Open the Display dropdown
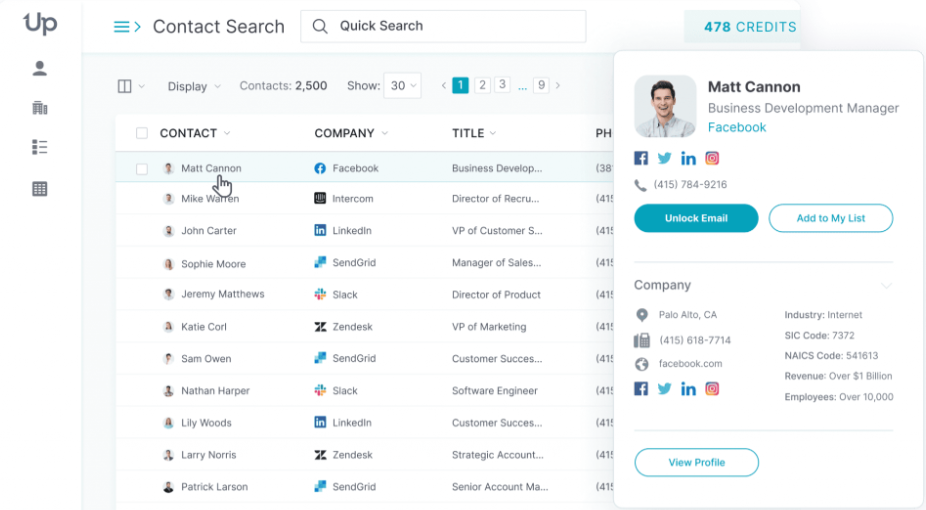The width and height of the screenshot is (926, 510). (194, 86)
